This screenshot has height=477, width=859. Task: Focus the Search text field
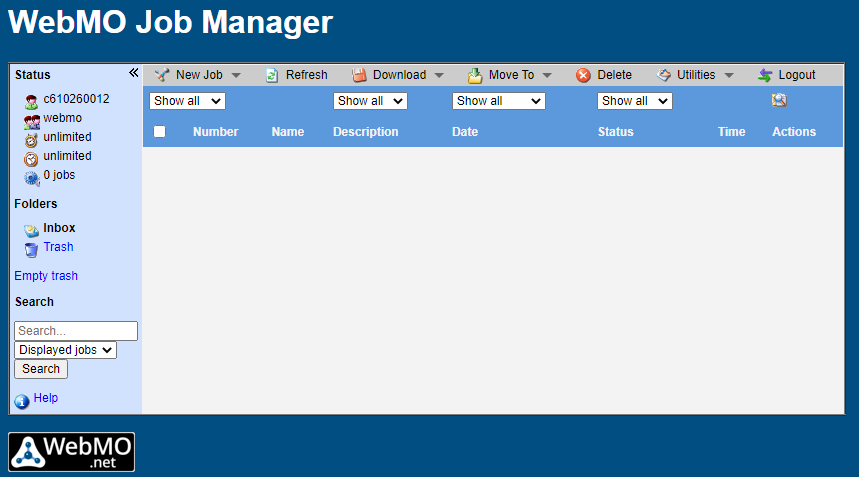pyautogui.click(x=76, y=331)
